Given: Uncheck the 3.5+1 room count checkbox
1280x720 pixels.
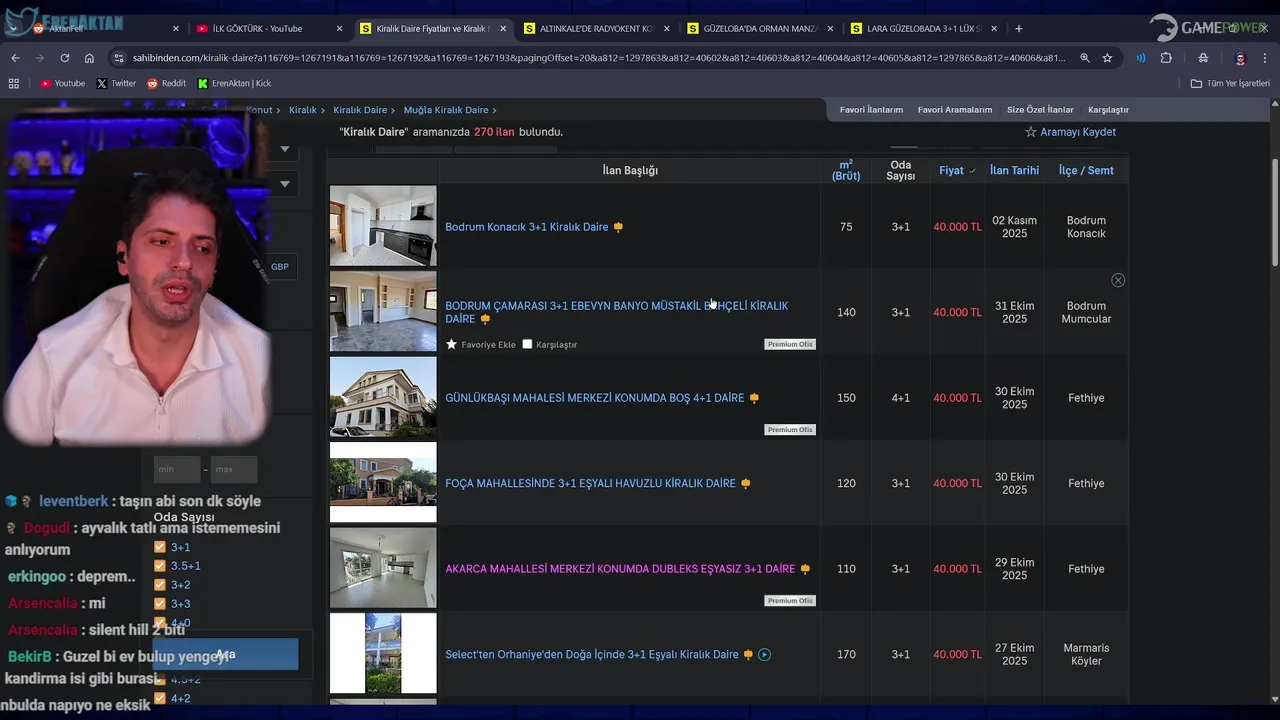Looking at the screenshot, I should [160, 566].
